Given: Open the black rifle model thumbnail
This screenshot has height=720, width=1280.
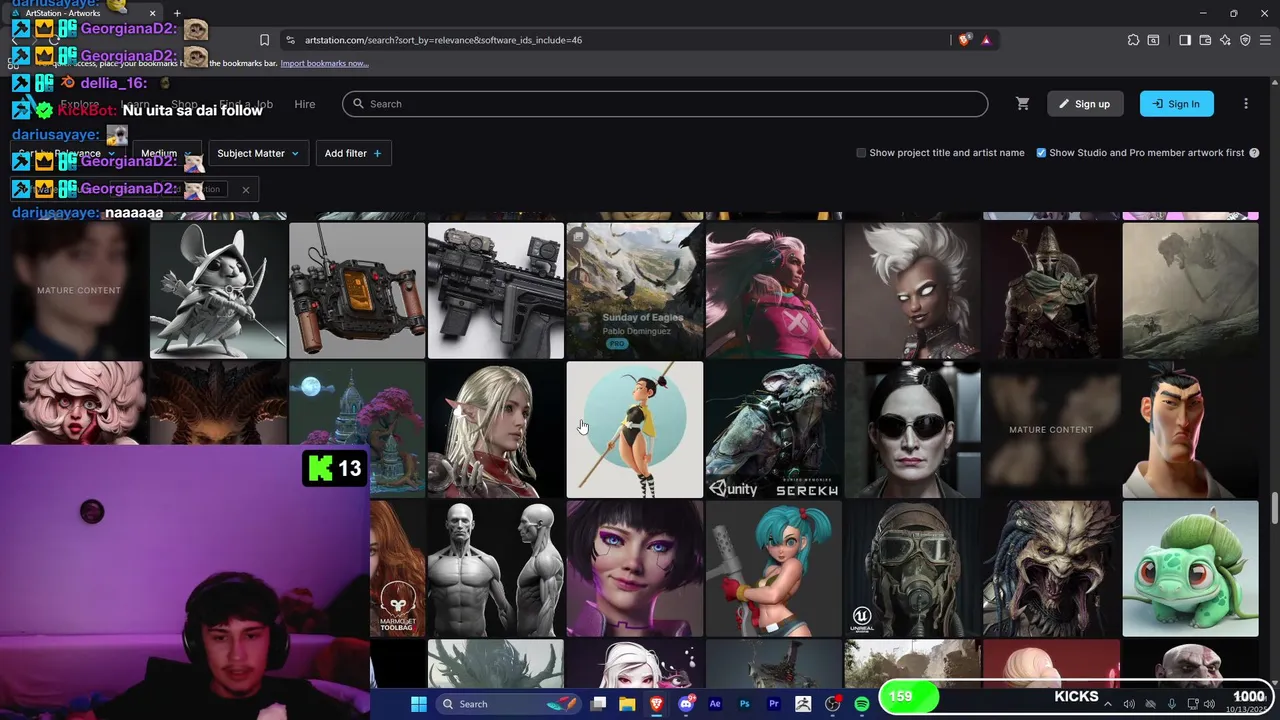Looking at the screenshot, I should click(496, 290).
